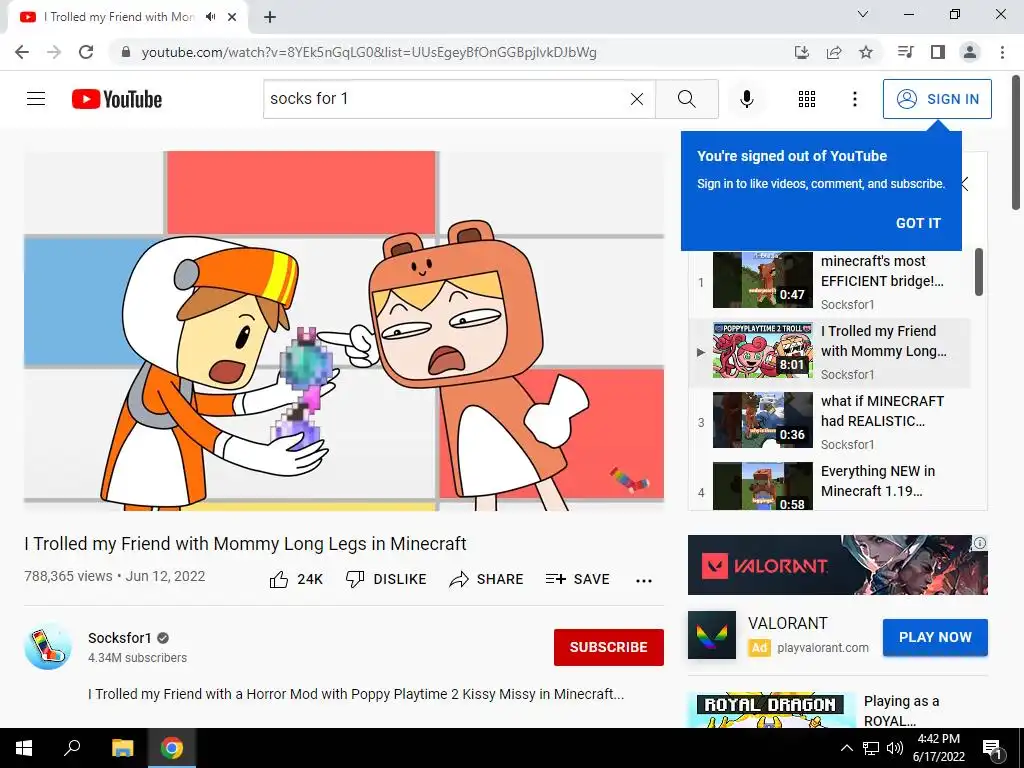This screenshot has width=1024, height=768.
Task: Start voice search with microphone
Action: pyautogui.click(x=746, y=99)
